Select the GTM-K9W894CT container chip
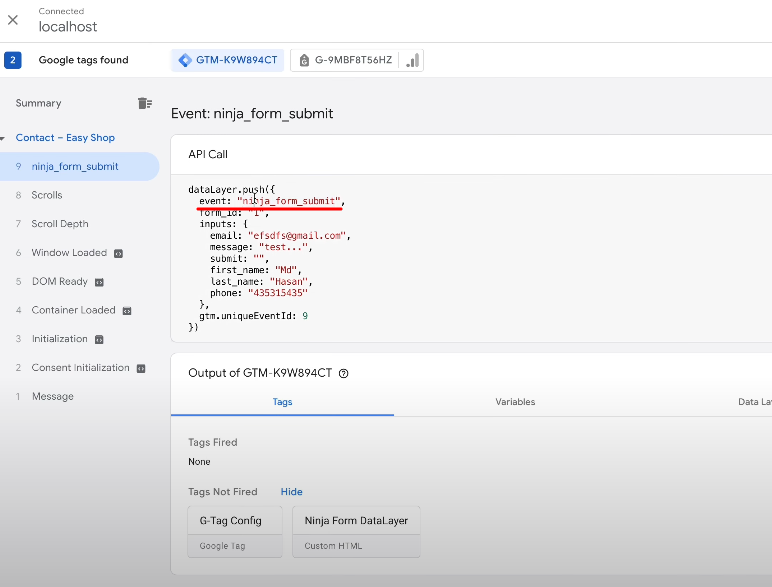 [x=227, y=60]
